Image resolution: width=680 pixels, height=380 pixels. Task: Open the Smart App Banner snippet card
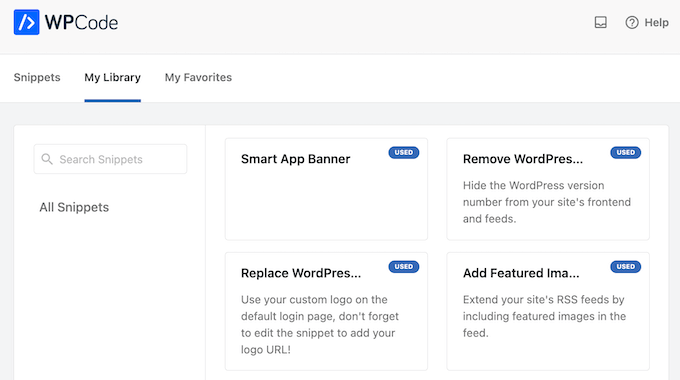coord(326,189)
